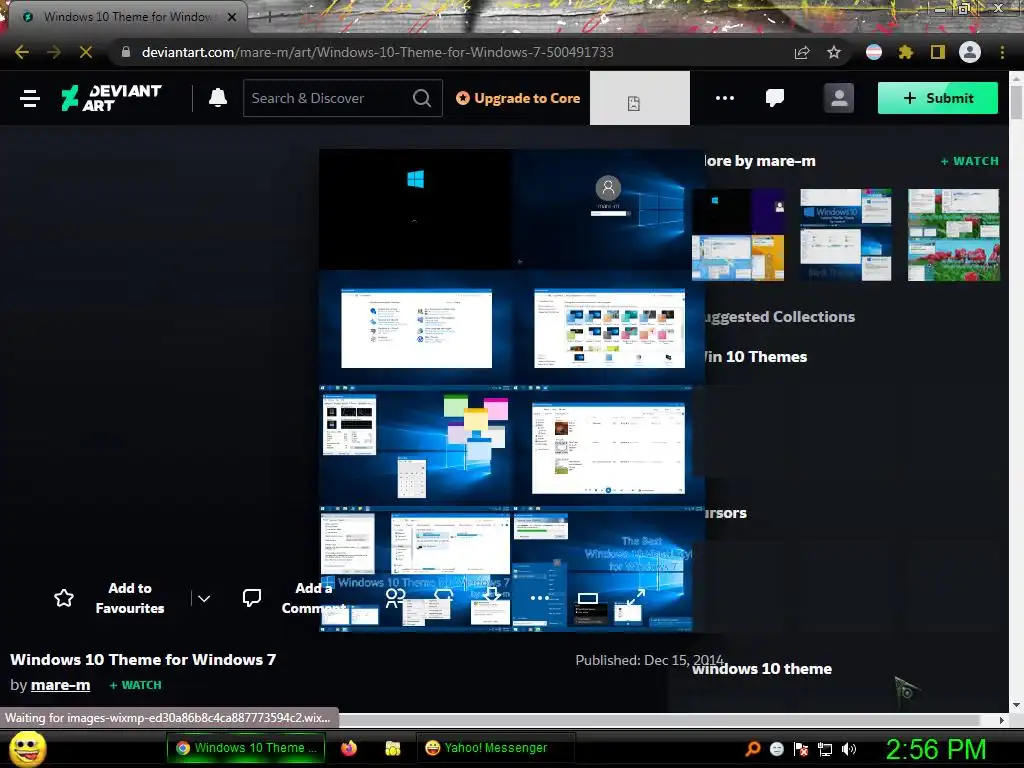The height and width of the screenshot is (768, 1024).
Task: Click the green Submit button
Action: 938,98
